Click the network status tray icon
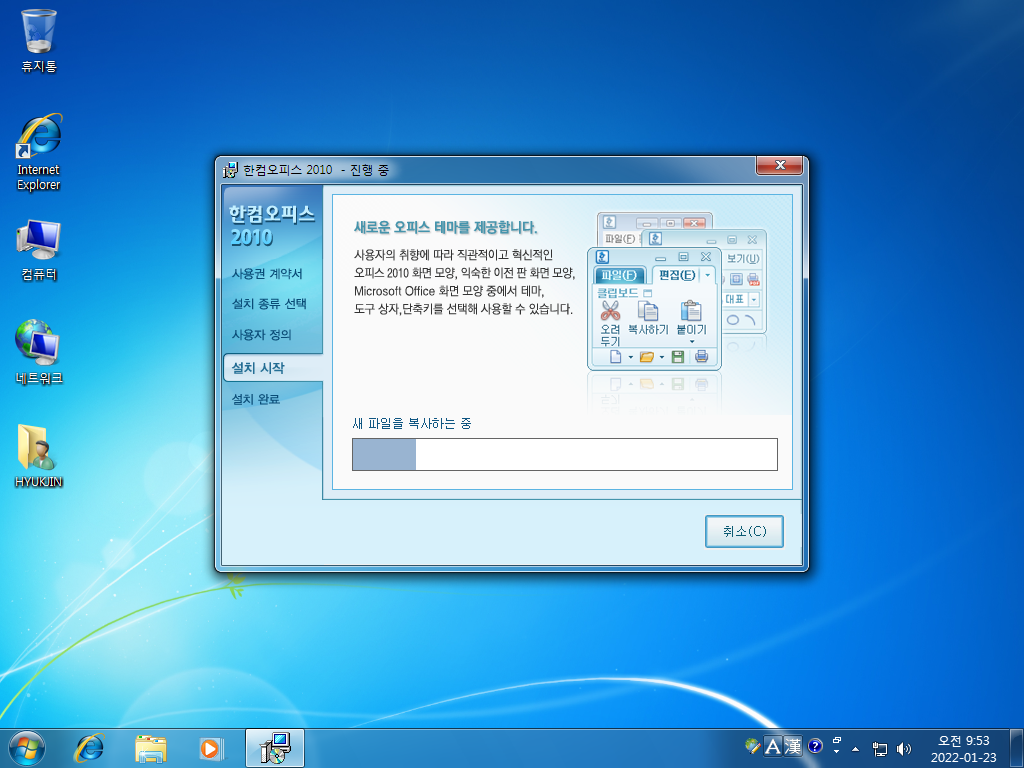The height and width of the screenshot is (768, 1024). [880, 748]
